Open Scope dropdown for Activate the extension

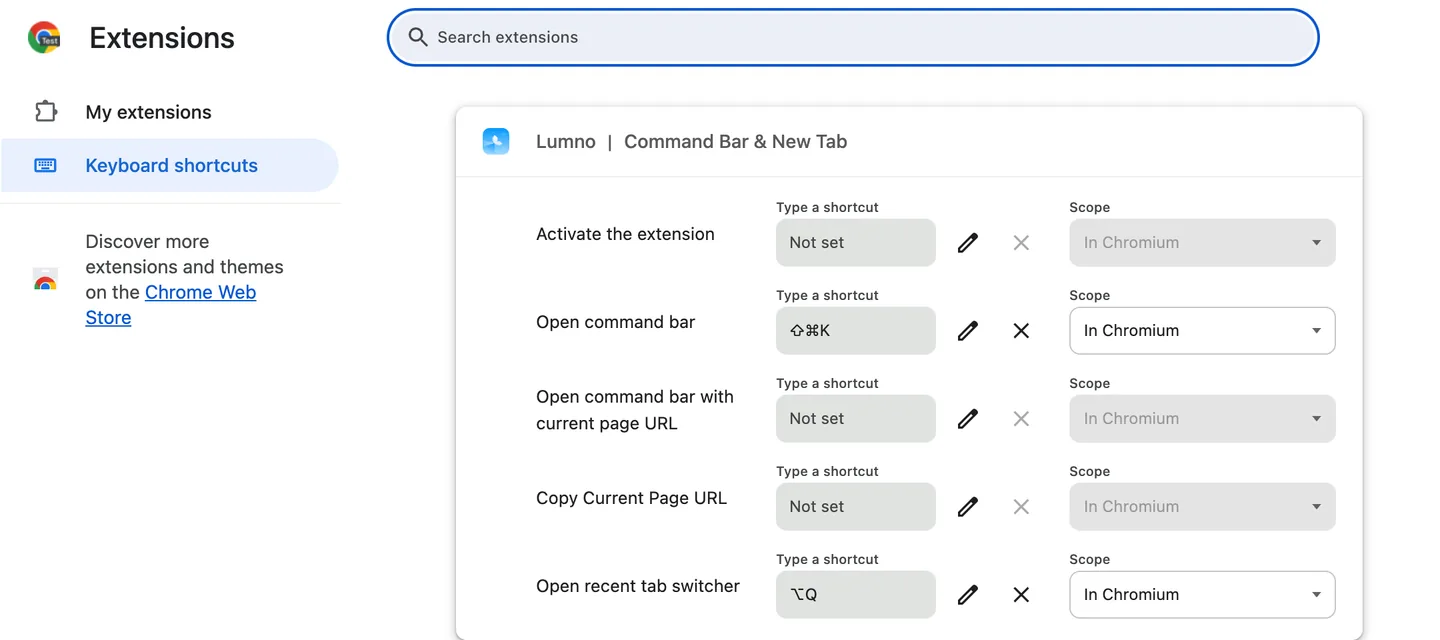(1202, 242)
